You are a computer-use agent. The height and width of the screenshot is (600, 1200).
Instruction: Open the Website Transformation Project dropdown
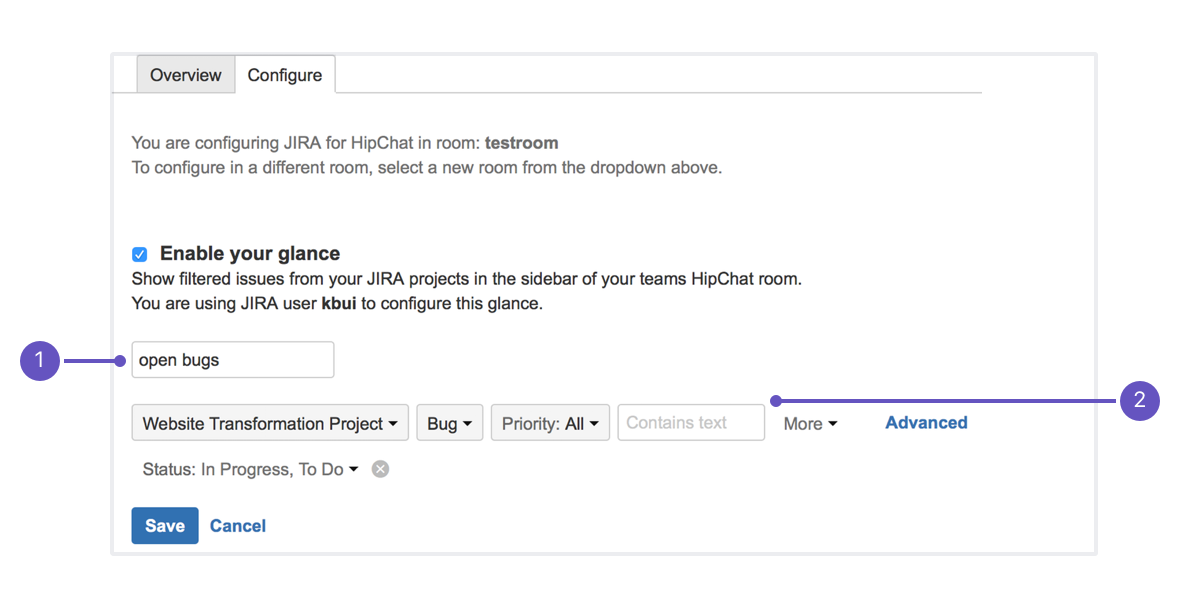pyautogui.click(x=270, y=423)
